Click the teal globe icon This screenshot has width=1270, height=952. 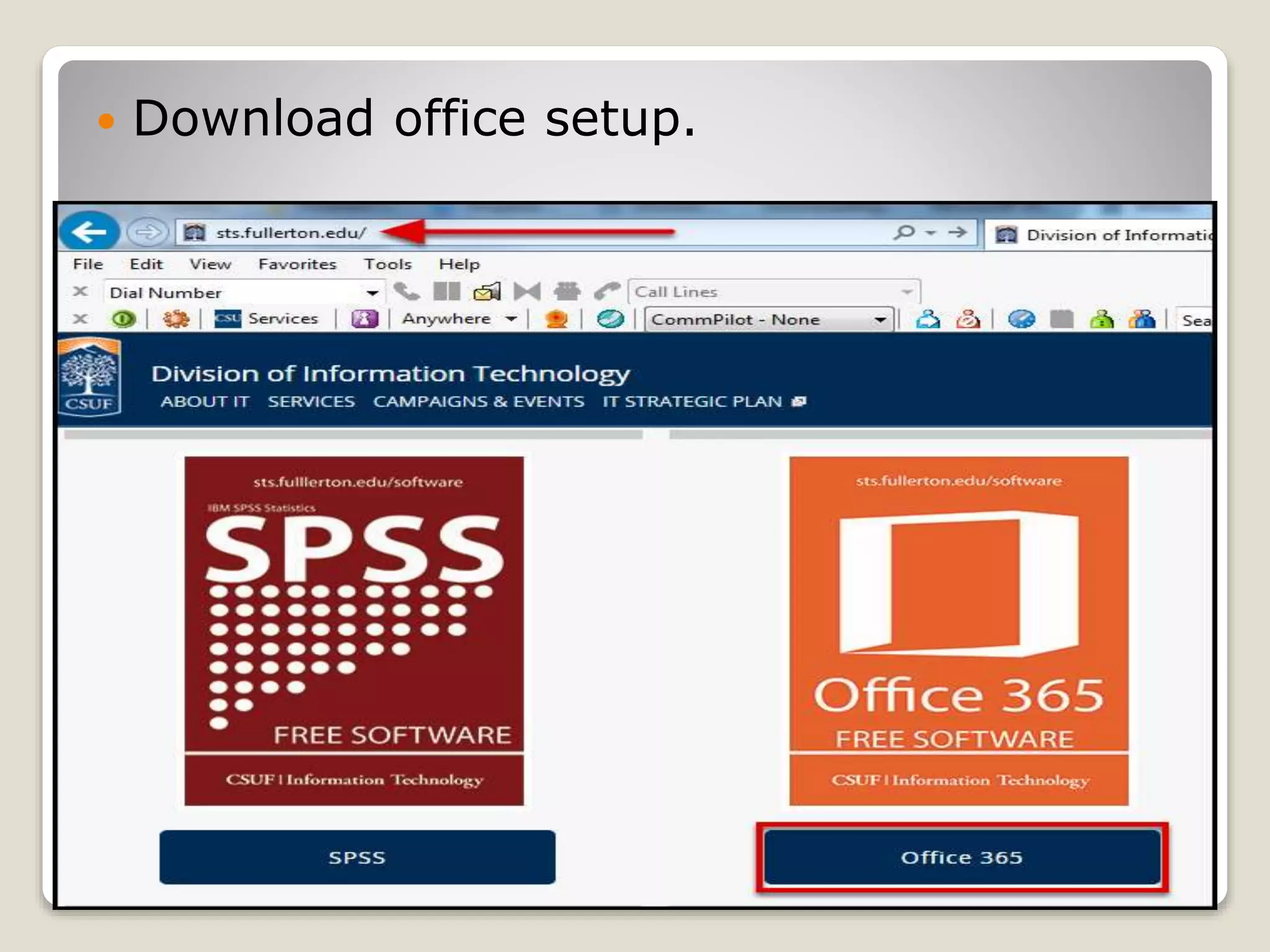(x=610, y=319)
